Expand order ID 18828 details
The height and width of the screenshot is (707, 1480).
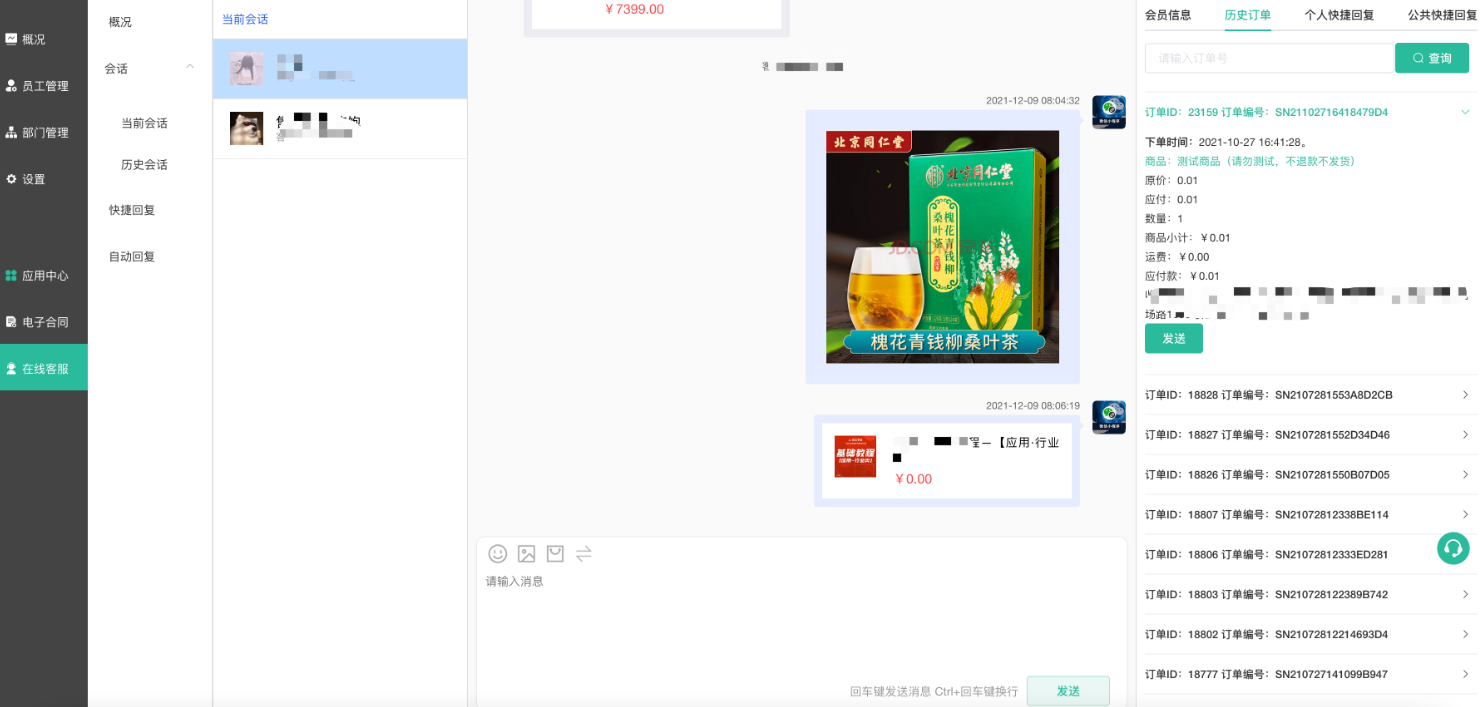(x=1465, y=395)
